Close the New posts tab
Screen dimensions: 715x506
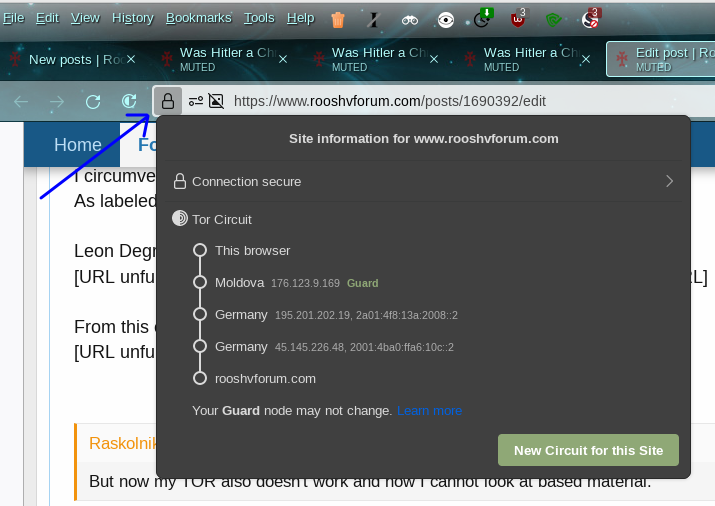tap(131, 59)
